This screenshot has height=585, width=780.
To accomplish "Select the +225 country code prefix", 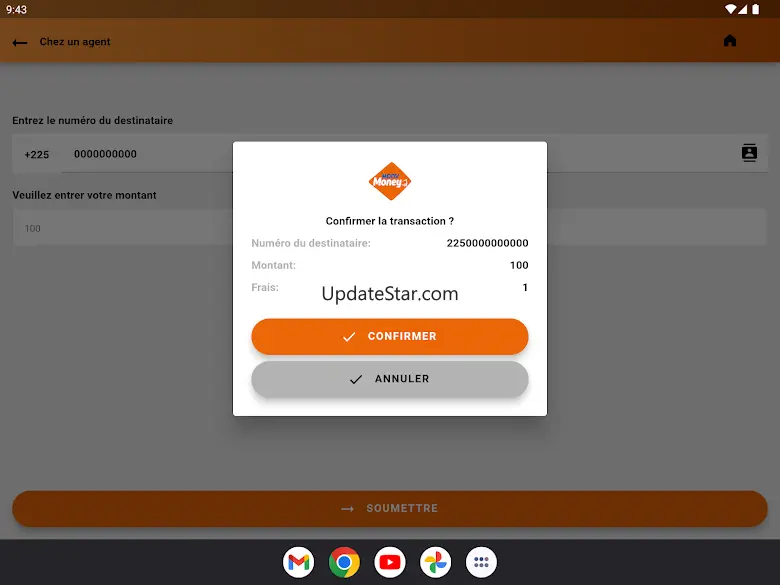I will point(37,155).
